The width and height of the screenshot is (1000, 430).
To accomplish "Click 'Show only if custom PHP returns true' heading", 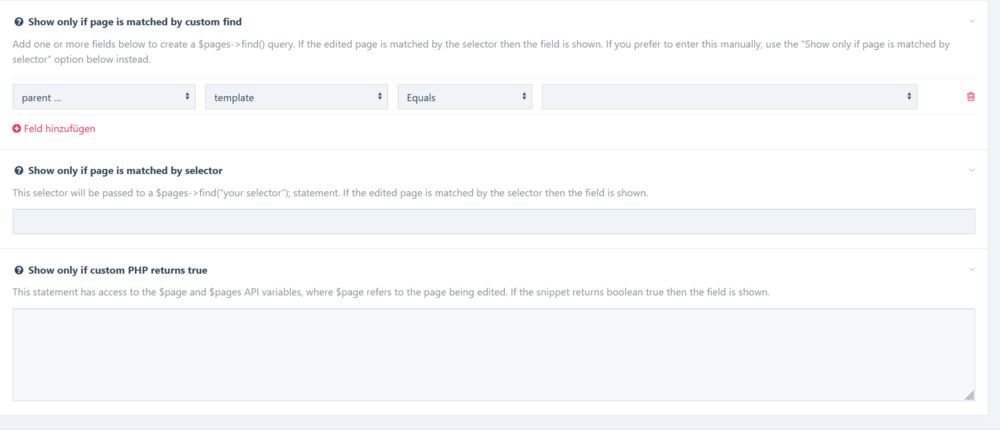I will (x=117, y=271).
